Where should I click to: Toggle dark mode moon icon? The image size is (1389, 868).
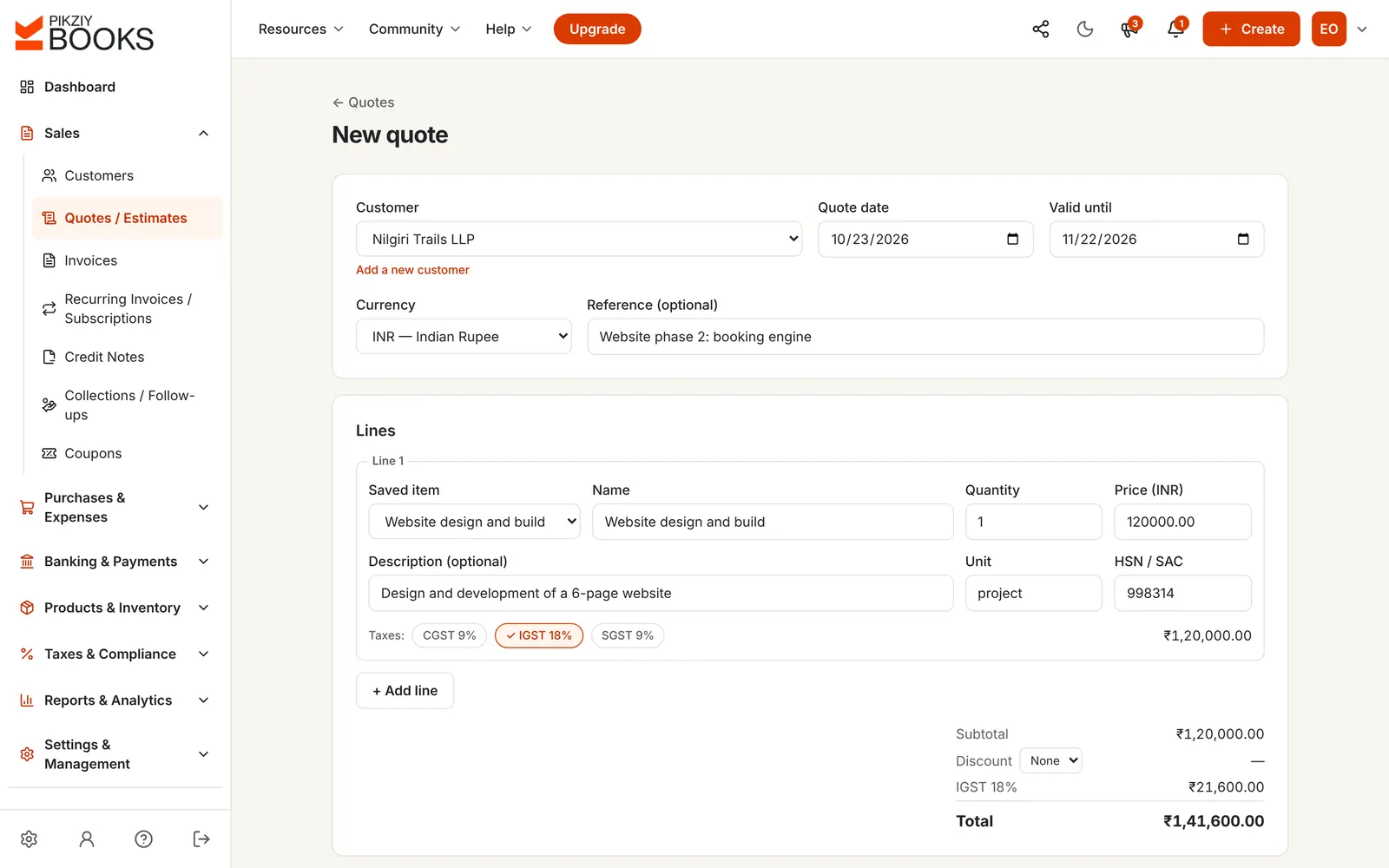pyautogui.click(x=1085, y=30)
